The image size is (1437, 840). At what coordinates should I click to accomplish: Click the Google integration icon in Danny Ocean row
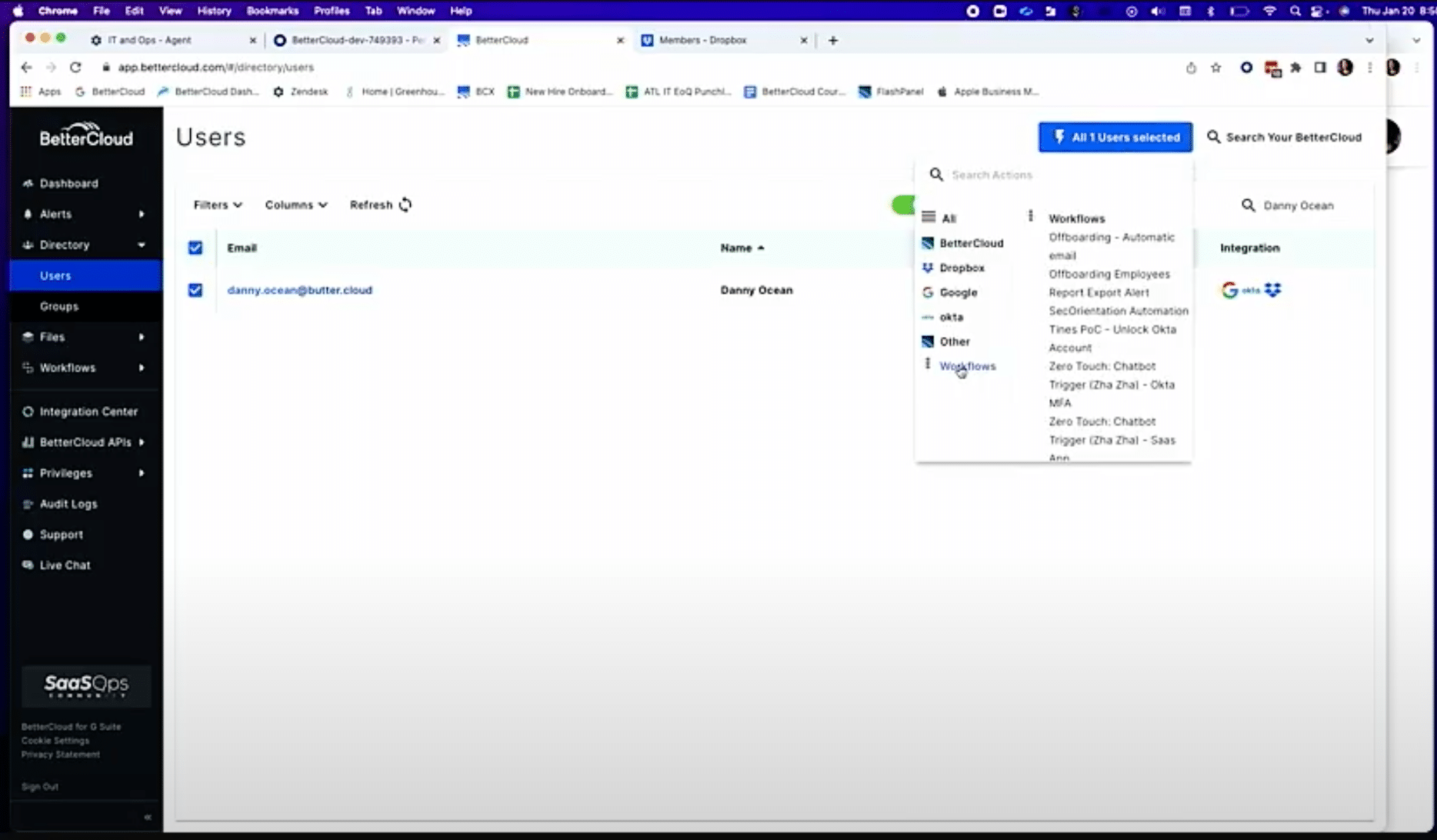(x=1229, y=290)
